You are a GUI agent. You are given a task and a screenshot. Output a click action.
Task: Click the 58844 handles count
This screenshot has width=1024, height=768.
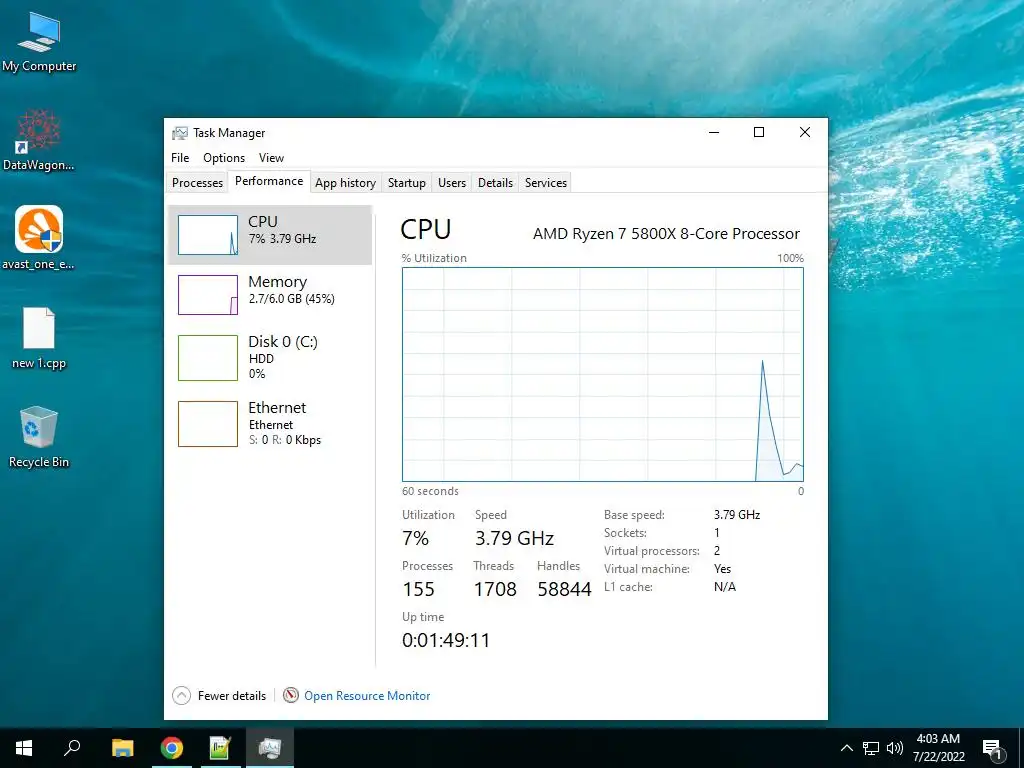point(564,589)
